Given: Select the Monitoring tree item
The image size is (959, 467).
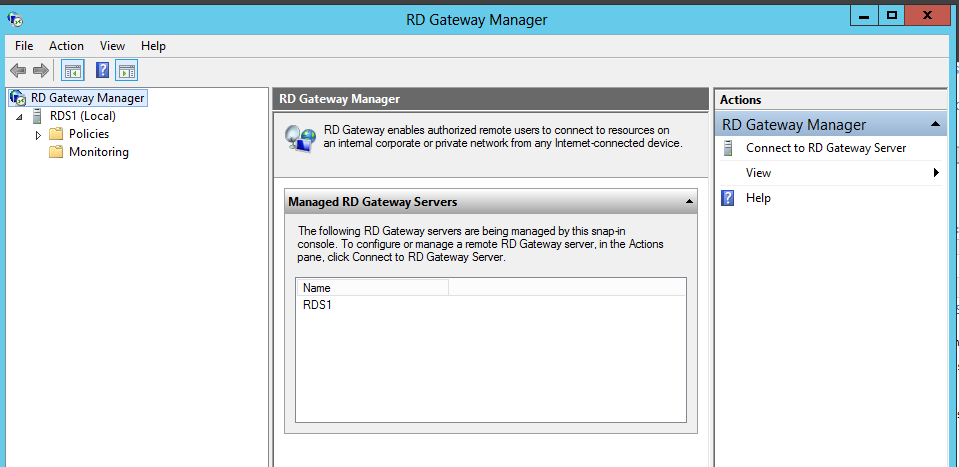Looking at the screenshot, I should pyautogui.click(x=98, y=152).
